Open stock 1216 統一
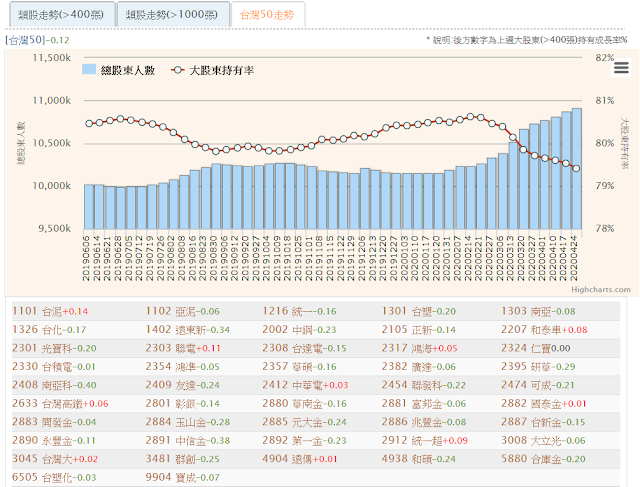 [x=287, y=311]
